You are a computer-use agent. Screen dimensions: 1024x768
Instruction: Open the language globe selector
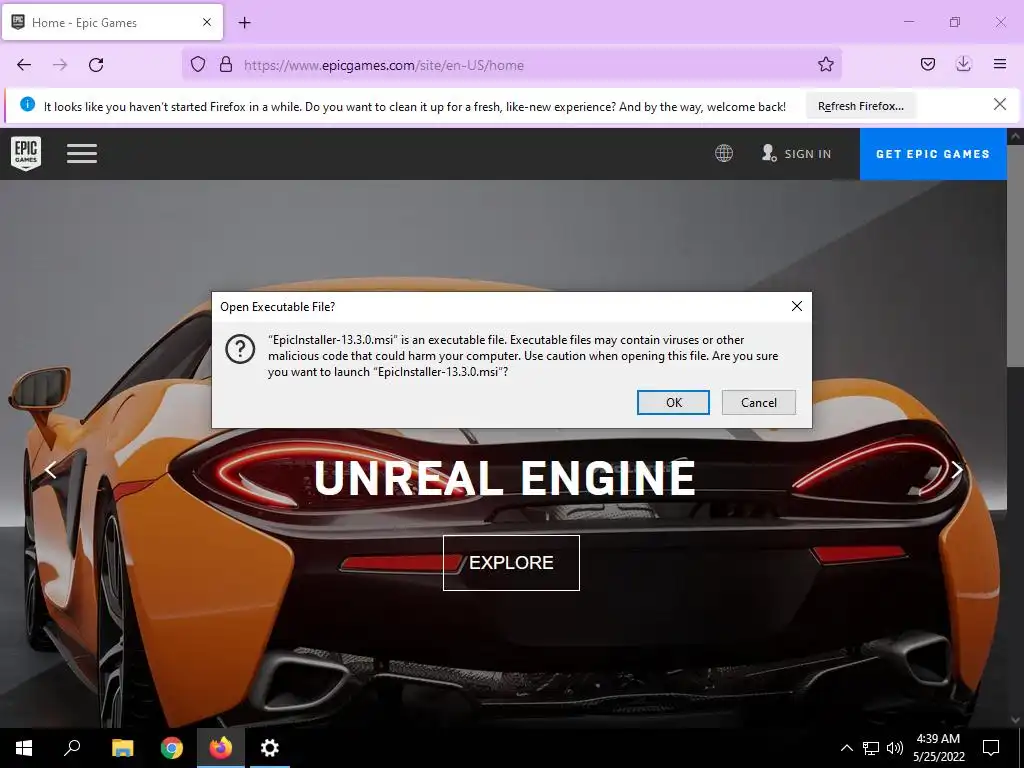[x=724, y=153]
